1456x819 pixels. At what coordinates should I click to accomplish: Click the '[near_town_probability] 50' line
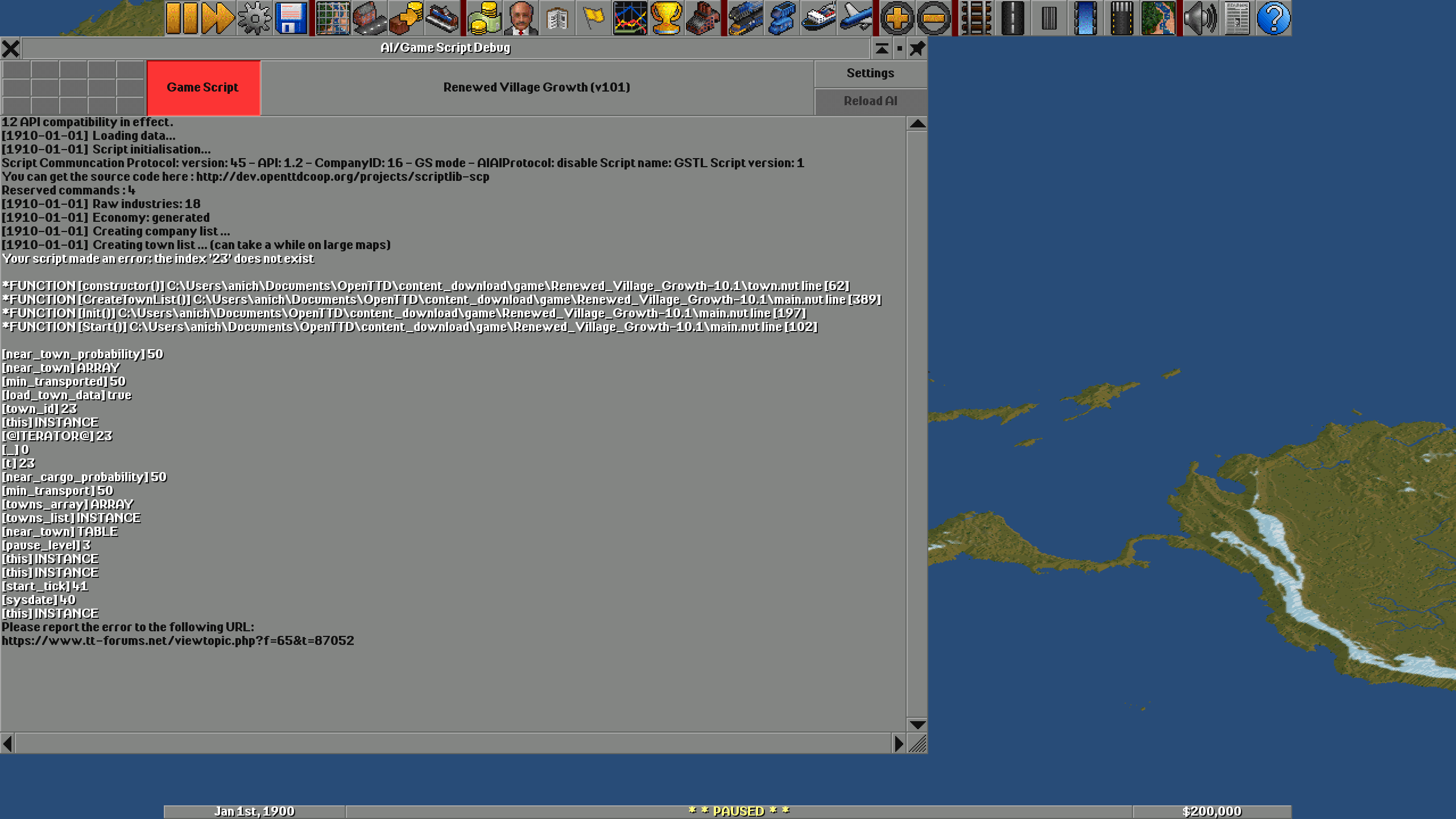pos(82,354)
